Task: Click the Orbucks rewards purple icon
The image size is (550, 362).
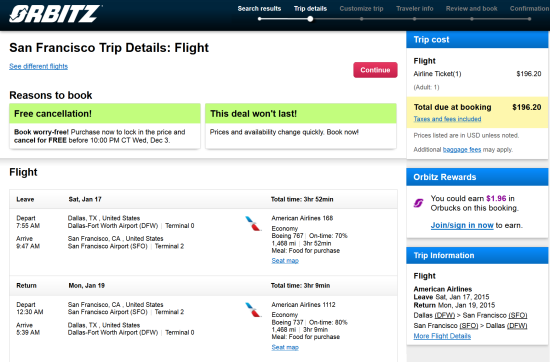Action: 418,203
